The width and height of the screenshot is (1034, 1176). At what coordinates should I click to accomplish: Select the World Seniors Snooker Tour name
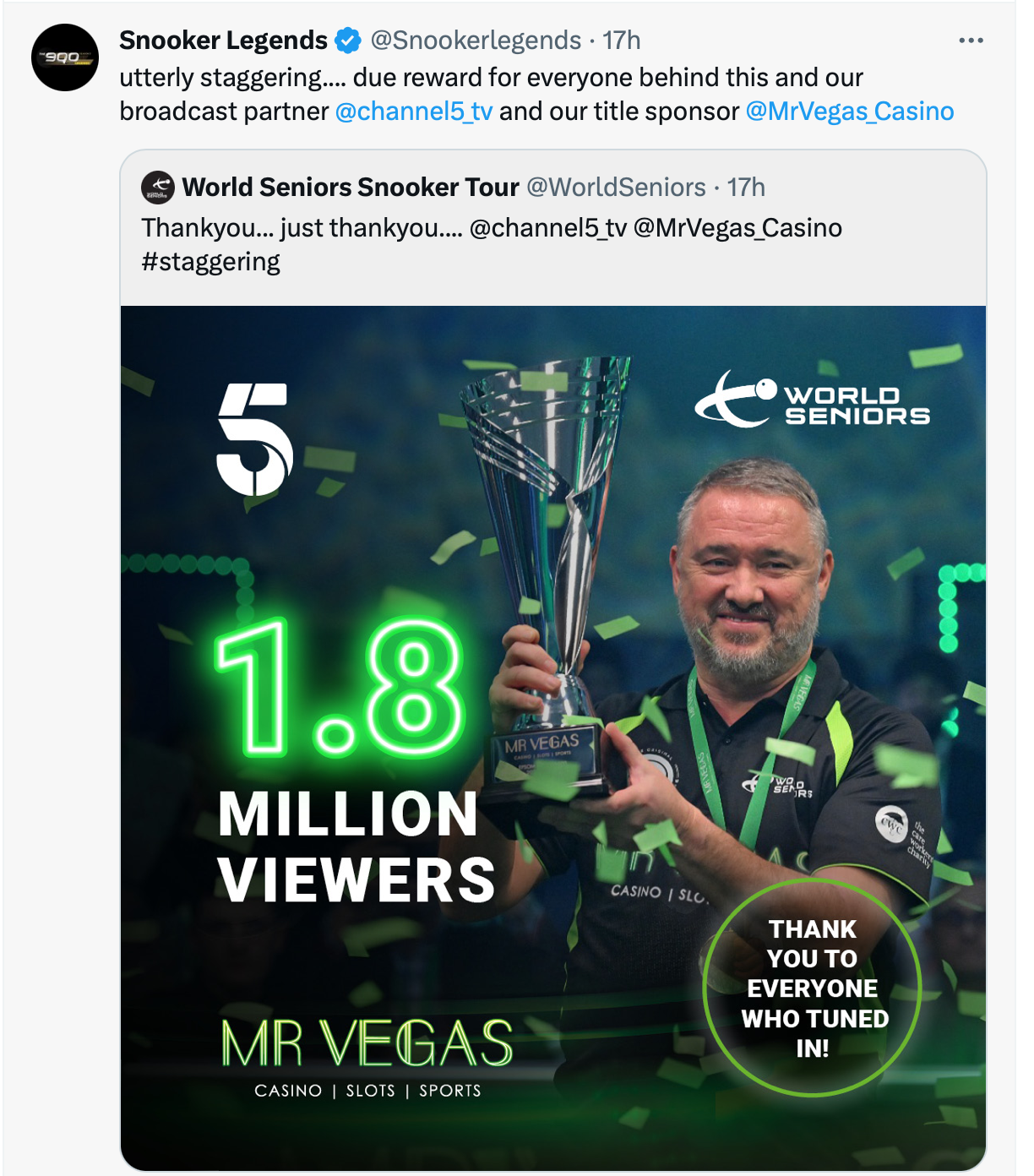[351, 187]
